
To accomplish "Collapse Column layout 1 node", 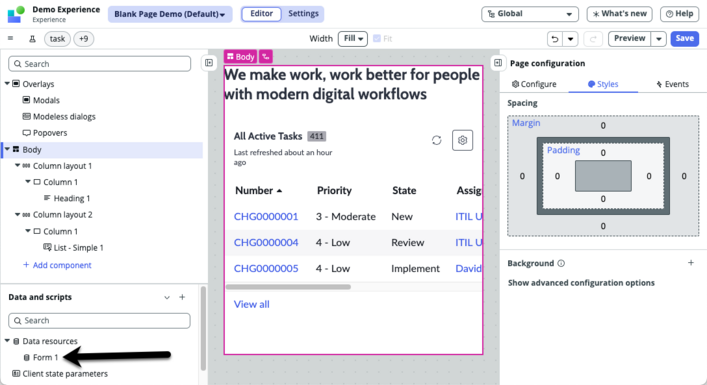I will tap(18, 165).
